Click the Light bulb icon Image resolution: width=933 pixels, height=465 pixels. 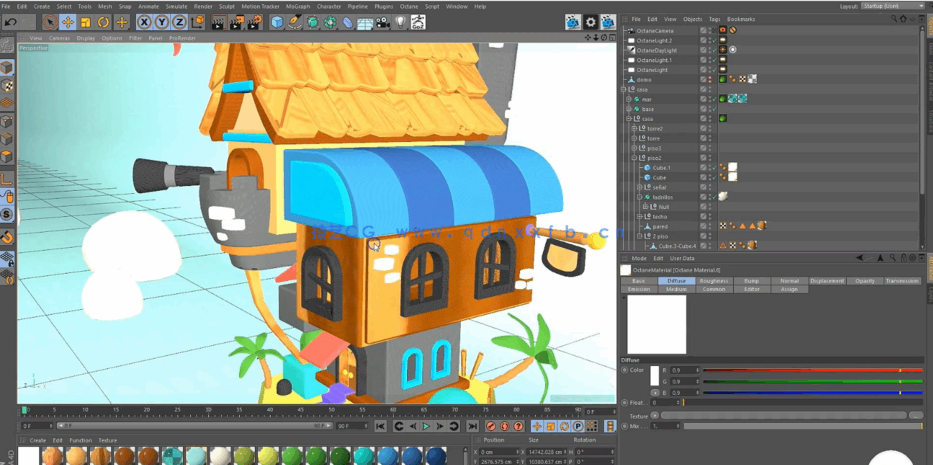point(400,23)
